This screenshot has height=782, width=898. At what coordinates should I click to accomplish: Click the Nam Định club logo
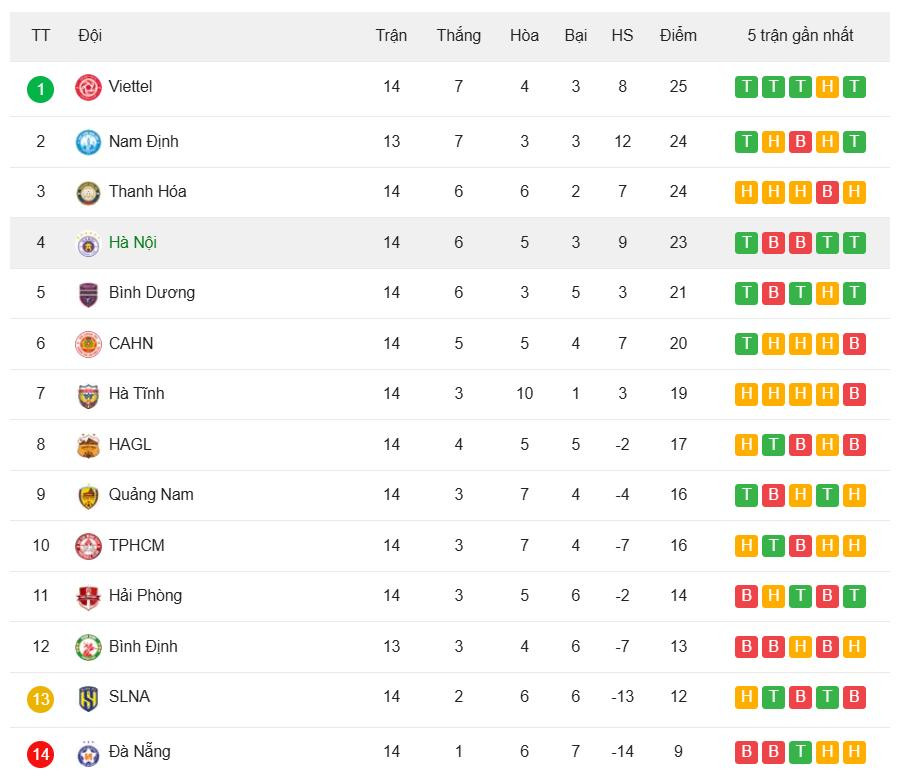click(89, 142)
